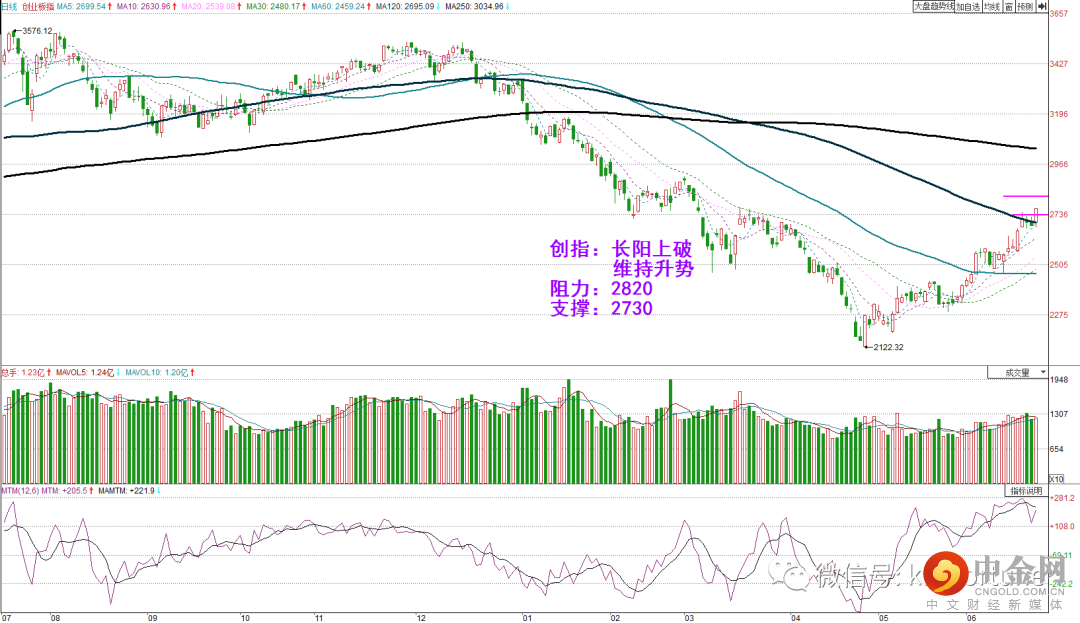Click the 阻力: 2820 annotation text
This screenshot has height=623, width=1080.
tap(601, 288)
